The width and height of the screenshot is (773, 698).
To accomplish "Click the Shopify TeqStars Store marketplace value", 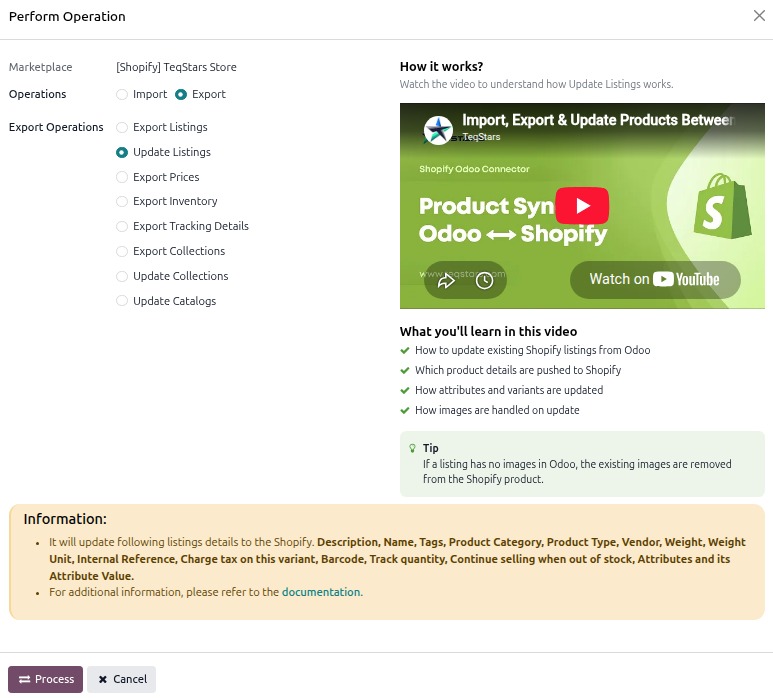I will 176,67.
